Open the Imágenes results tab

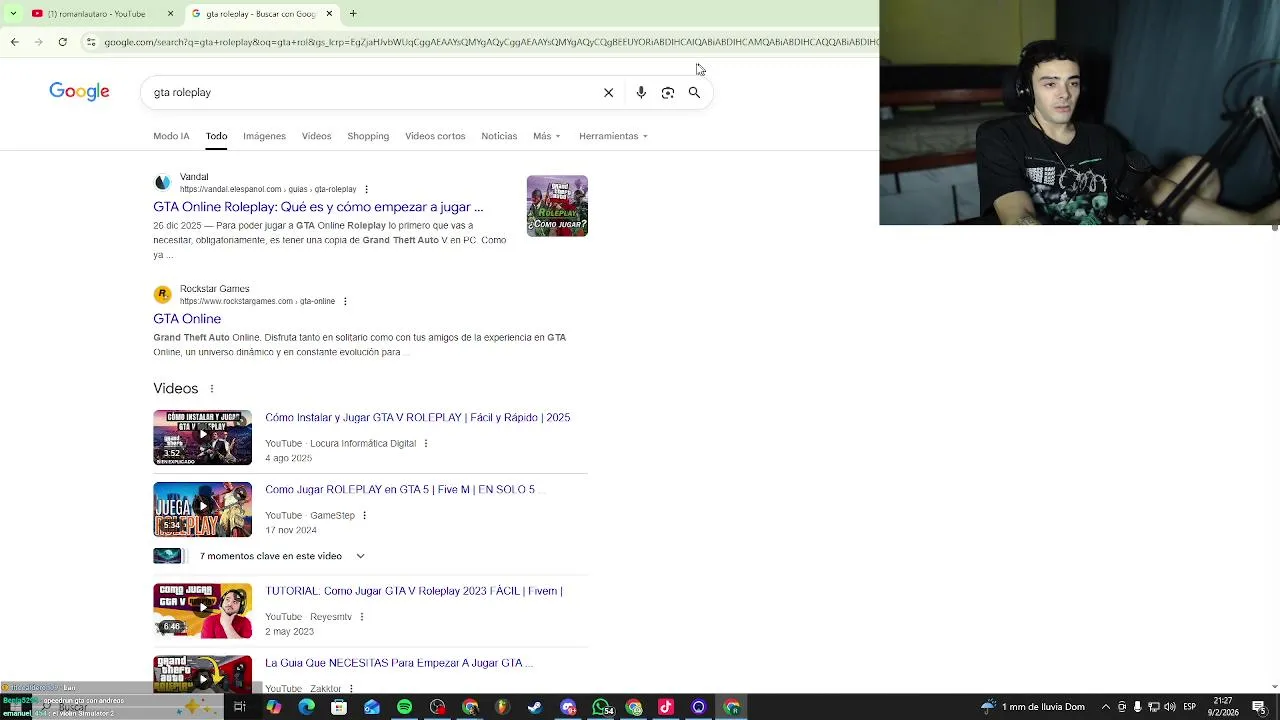tap(264, 136)
